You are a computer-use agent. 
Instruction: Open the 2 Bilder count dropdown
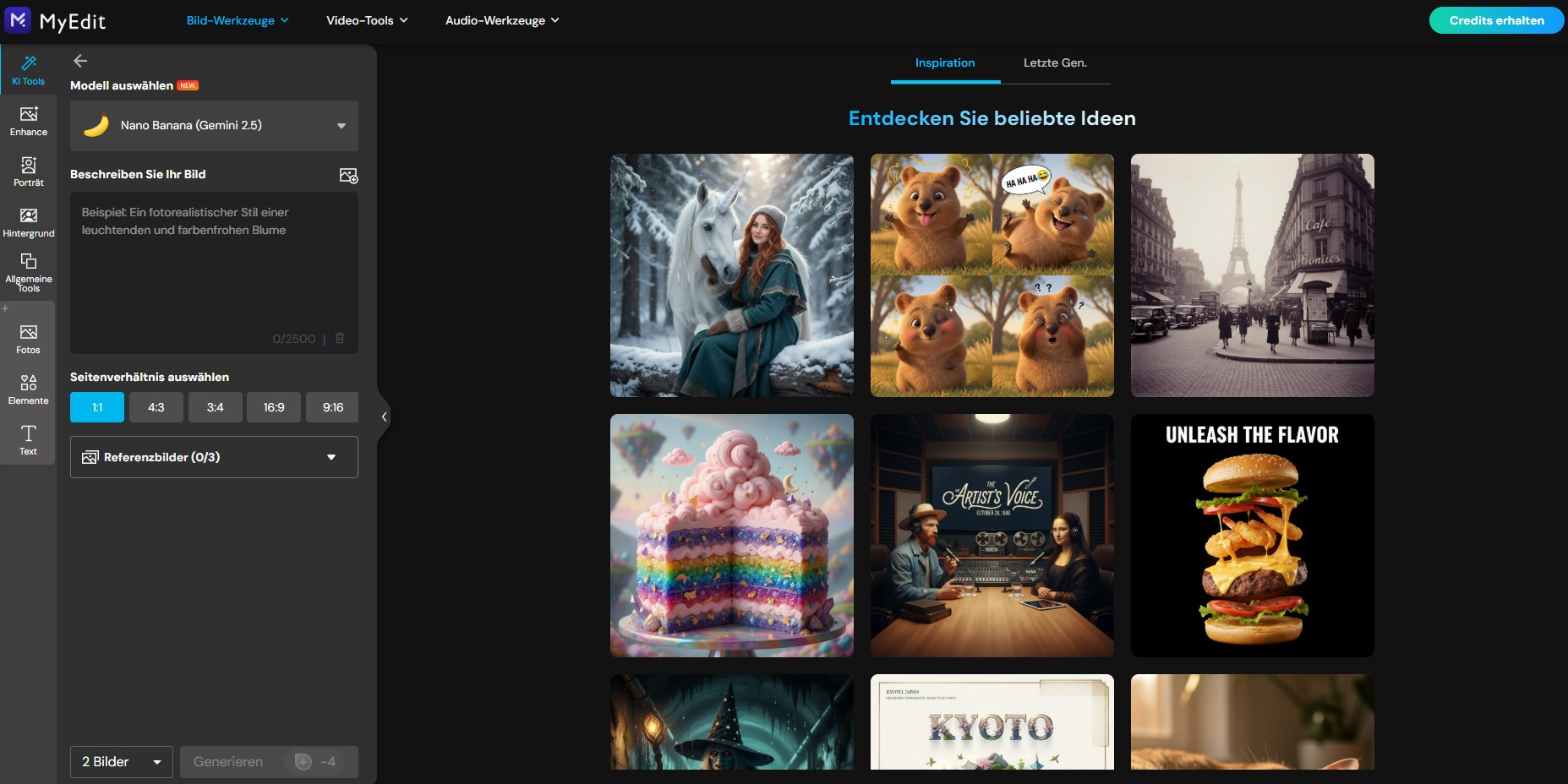[x=122, y=762]
